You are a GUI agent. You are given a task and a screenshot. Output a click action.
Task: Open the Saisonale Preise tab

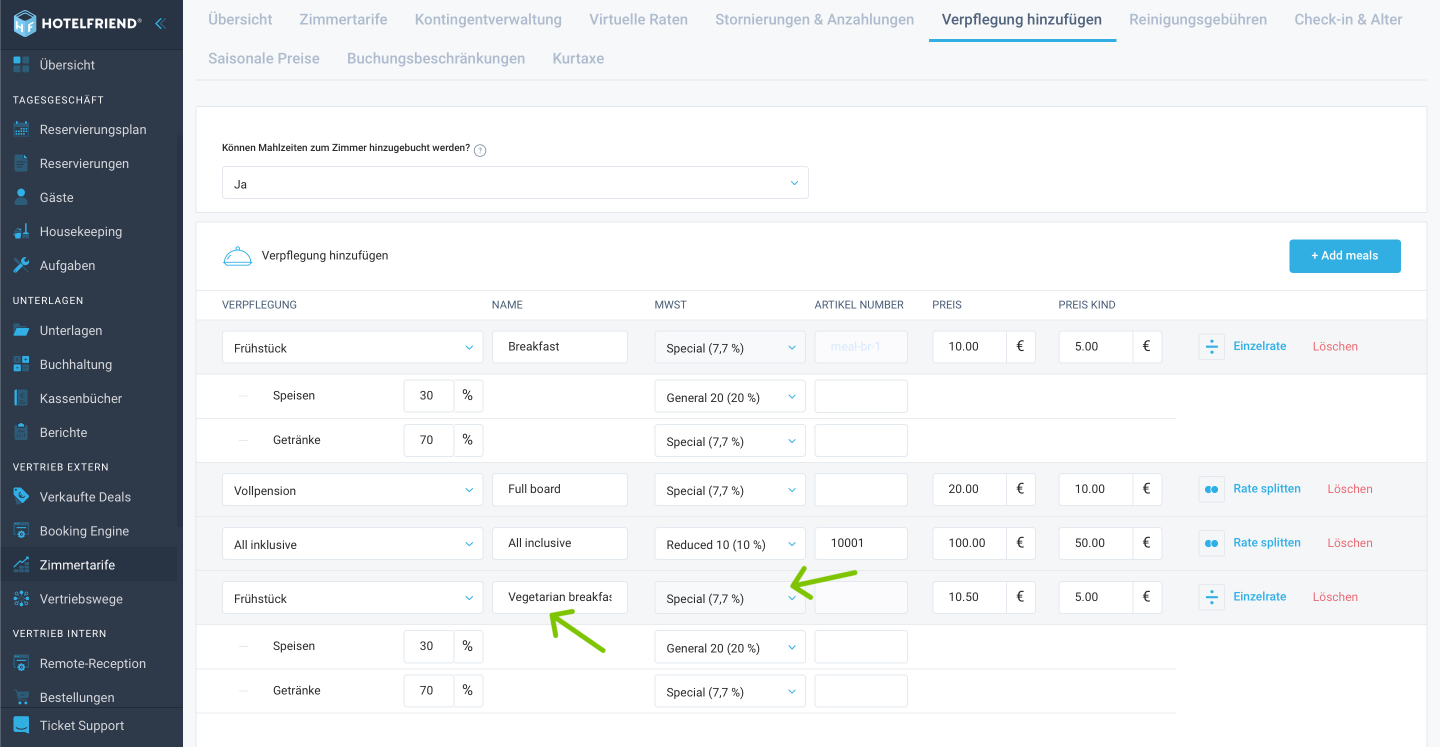pos(264,59)
